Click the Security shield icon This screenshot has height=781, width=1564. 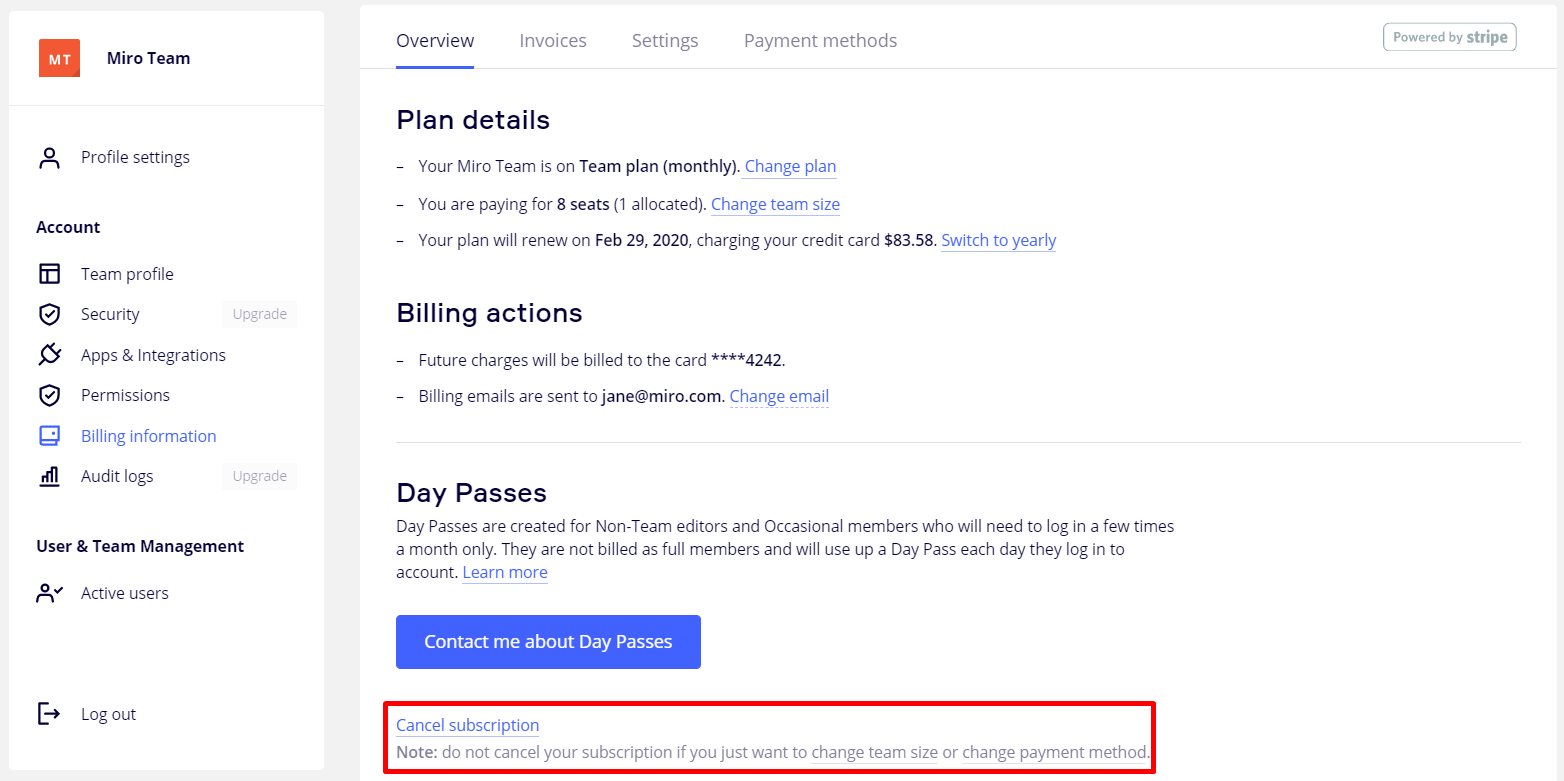pyautogui.click(x=49, y=314)
